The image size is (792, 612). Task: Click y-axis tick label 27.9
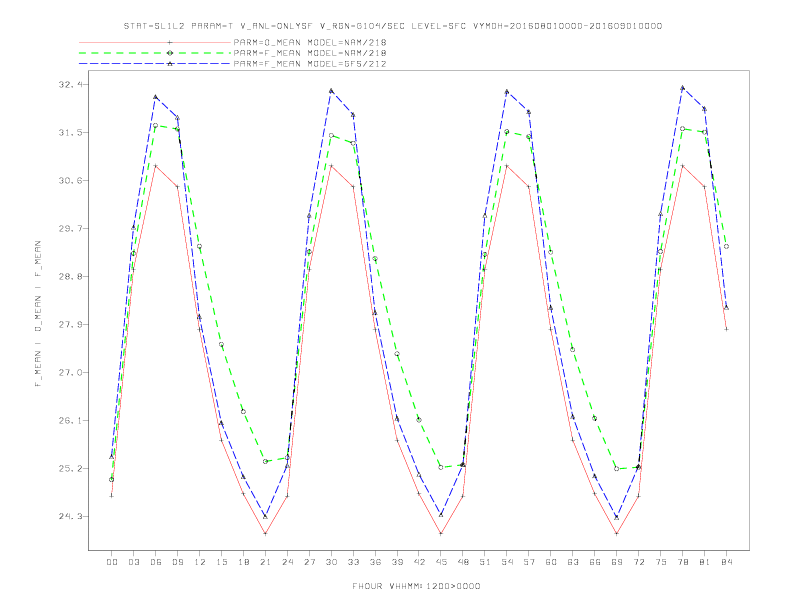[x=70, y=324]
